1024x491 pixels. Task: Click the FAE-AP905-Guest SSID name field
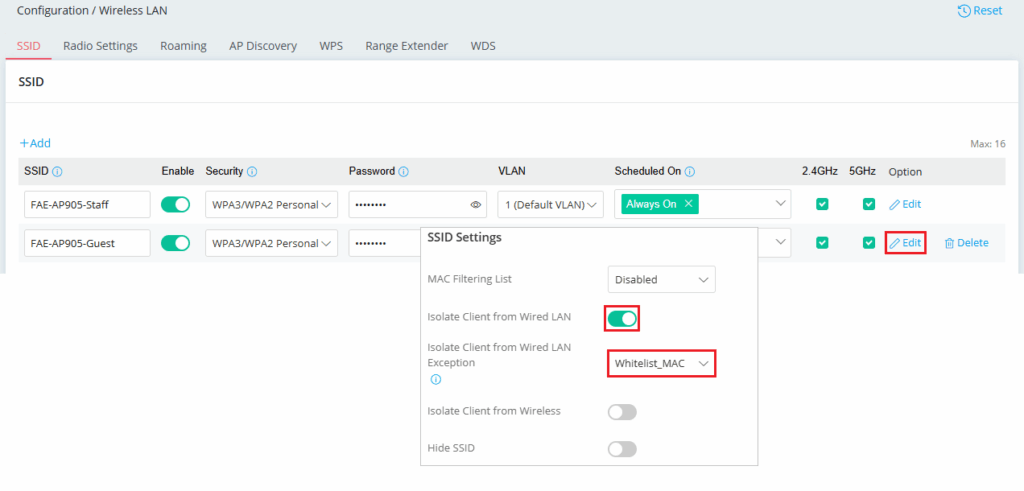point(87,243)
